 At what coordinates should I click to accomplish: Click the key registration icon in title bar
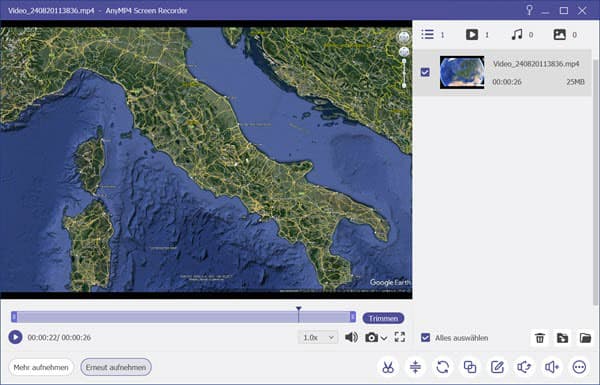point(529,10)
